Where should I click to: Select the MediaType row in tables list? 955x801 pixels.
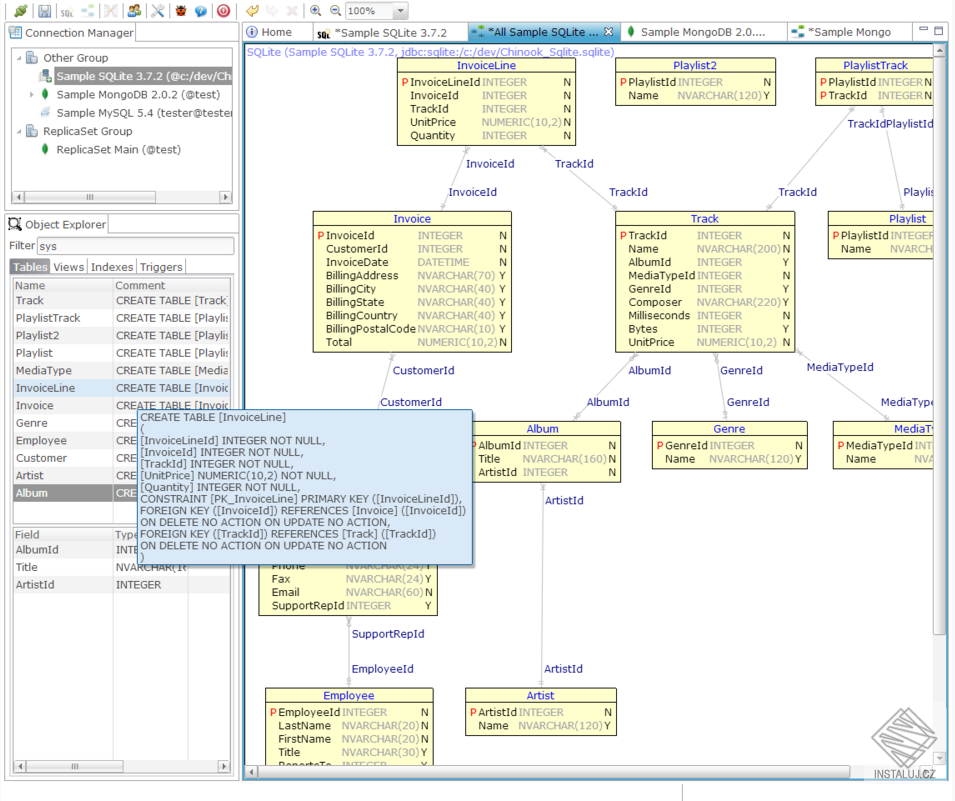pos(122,370)
